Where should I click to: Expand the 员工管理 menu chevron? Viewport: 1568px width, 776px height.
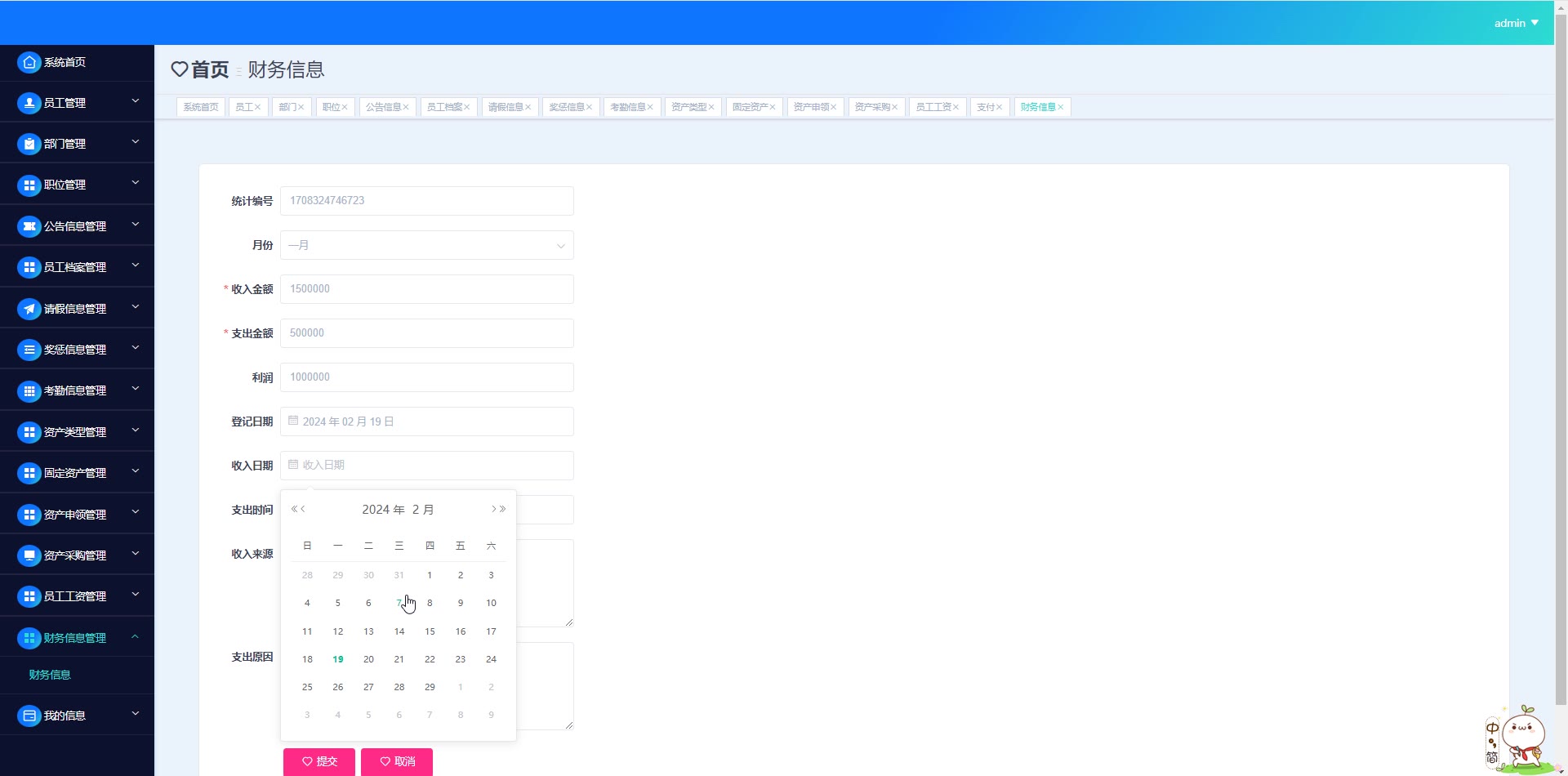(x=136, y=101)
